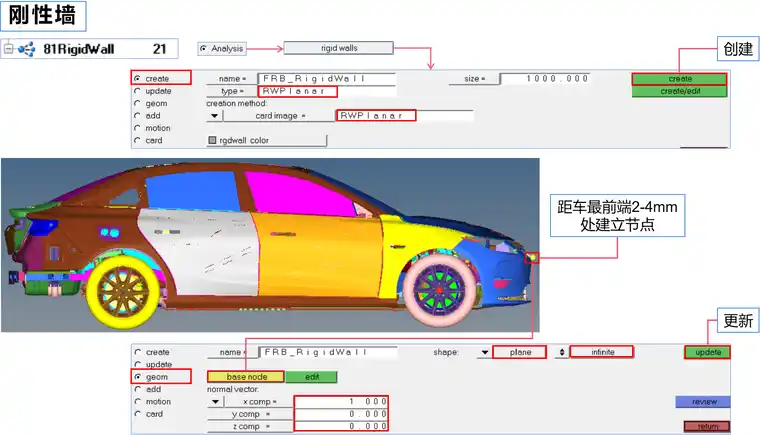Viewport: 760px width, 435px height.
Task: Click the green update button
Action: (707, 352)
